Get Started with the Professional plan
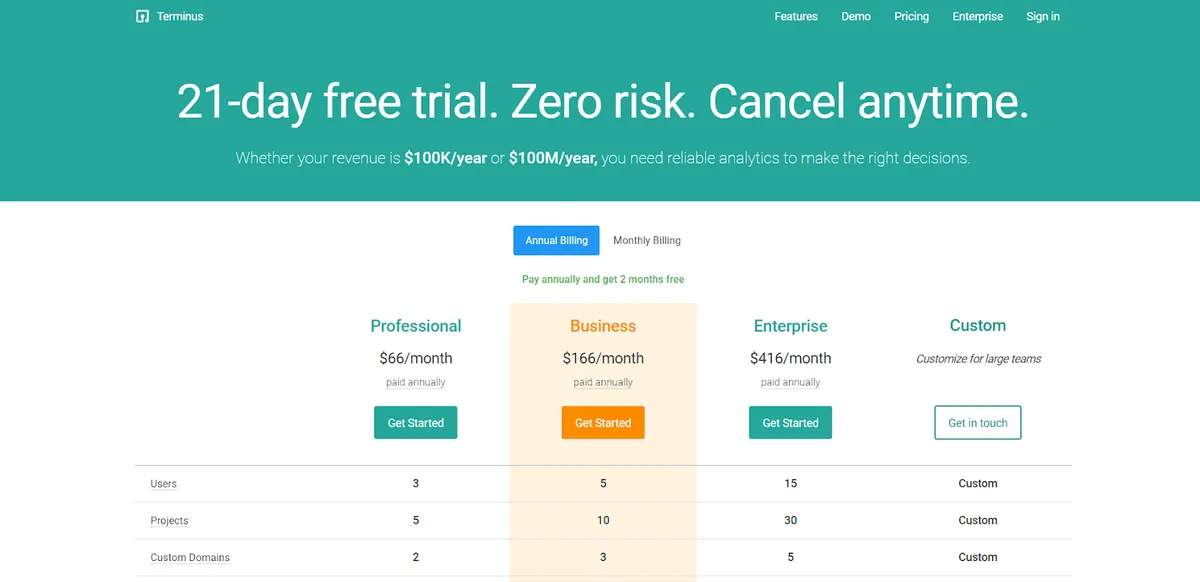Screen dimensions: 1200x582 pos(415,422)
